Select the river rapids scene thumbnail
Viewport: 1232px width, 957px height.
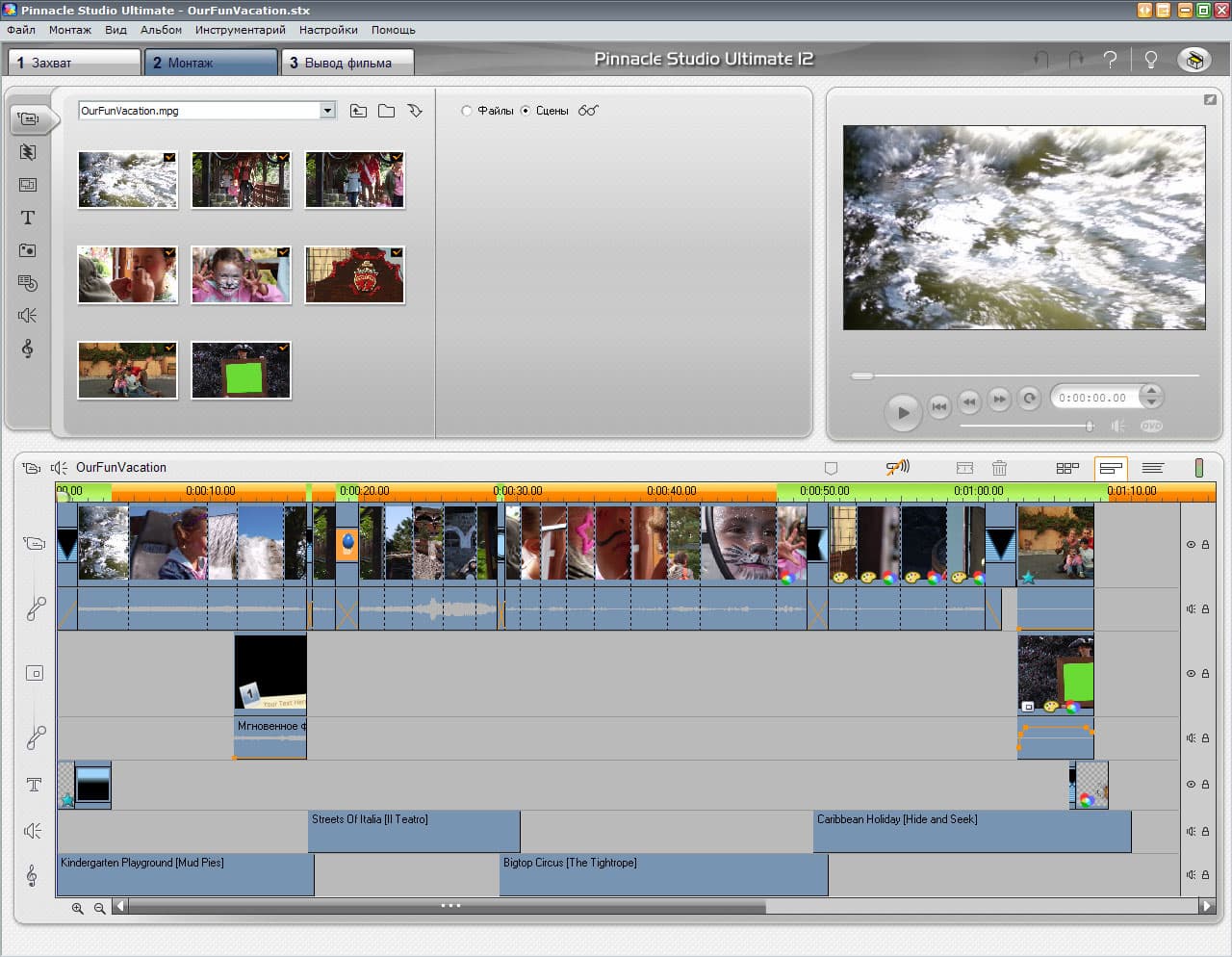(128, 180)
